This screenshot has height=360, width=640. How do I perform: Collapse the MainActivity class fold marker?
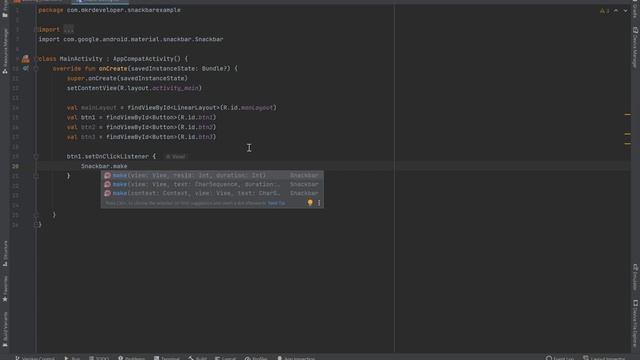coord(36,59)
